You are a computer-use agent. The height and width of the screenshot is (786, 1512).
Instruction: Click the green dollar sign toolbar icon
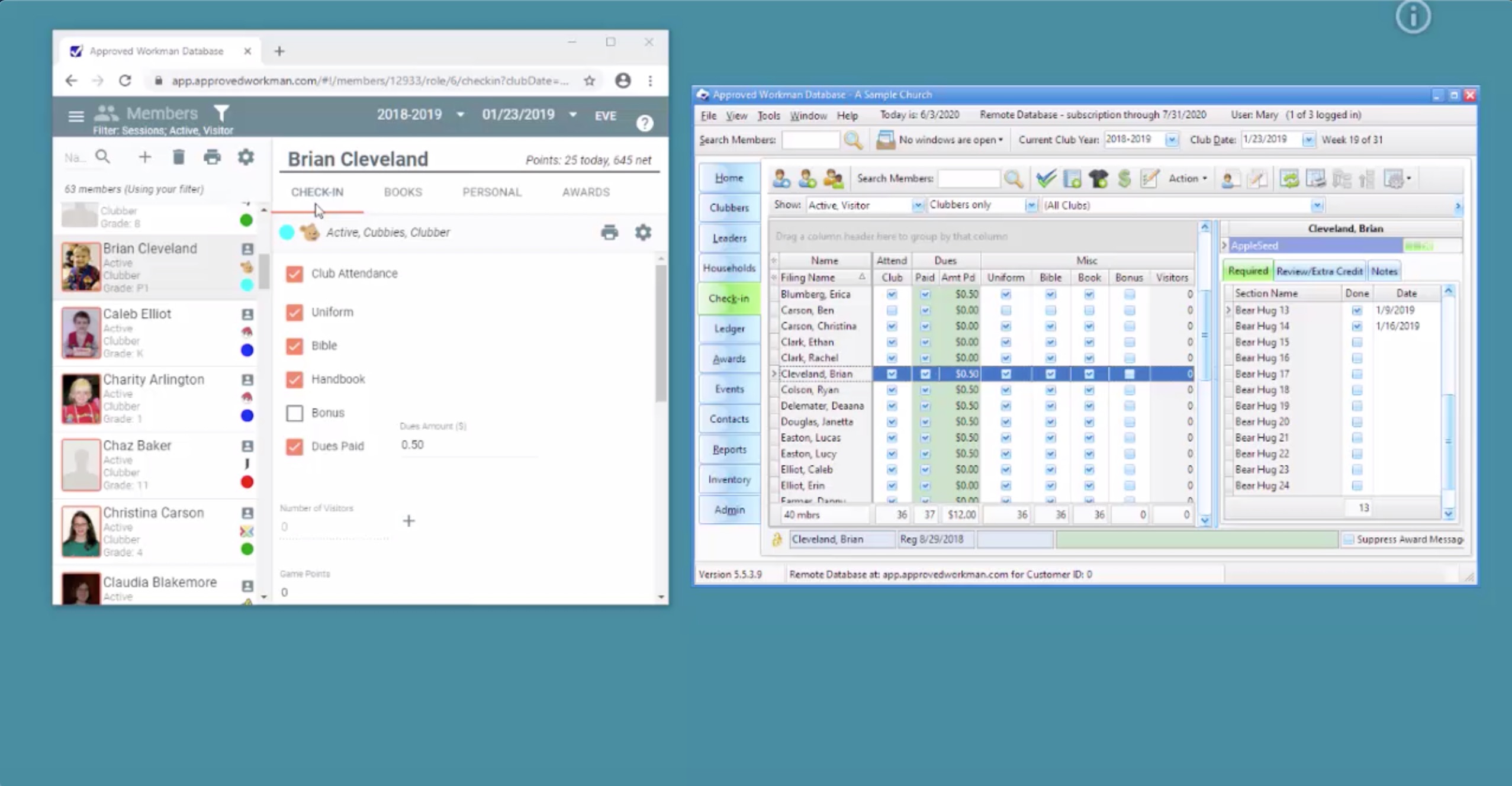tap(1124, 178)
